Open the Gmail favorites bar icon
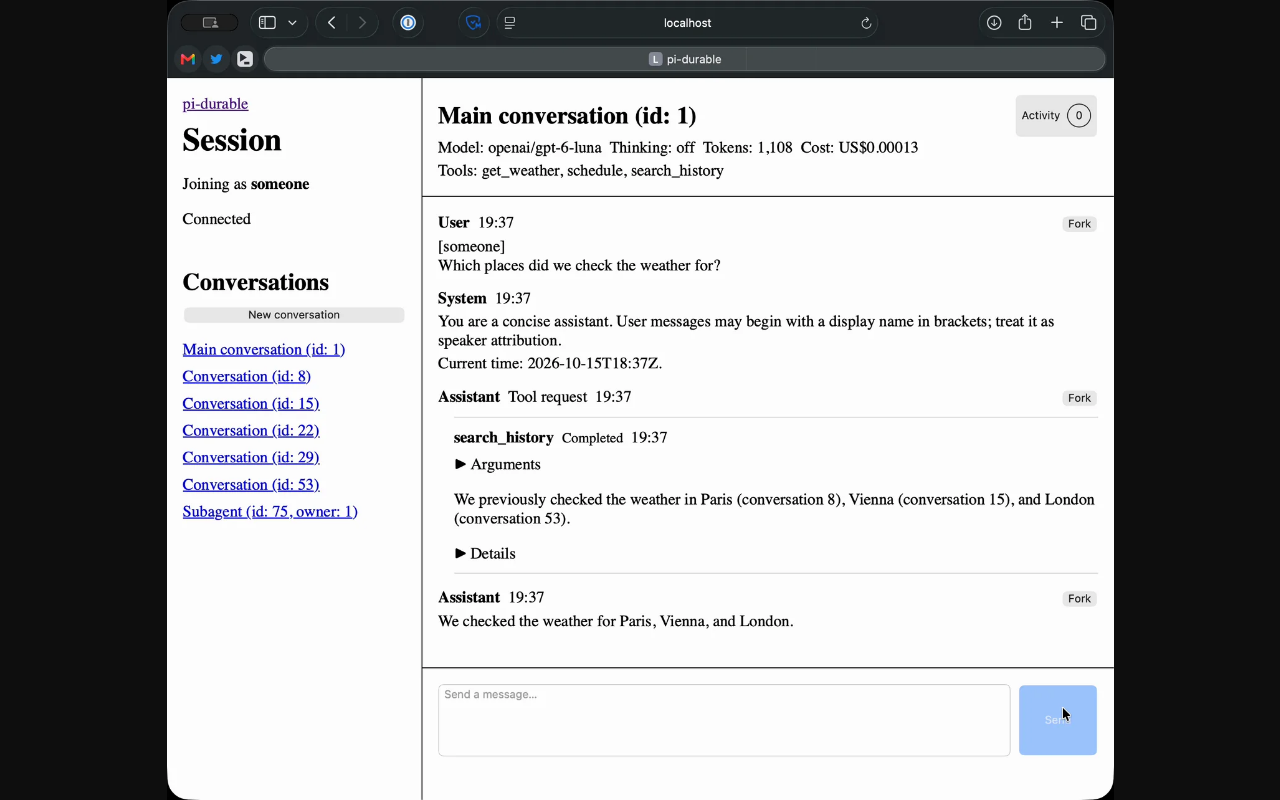This screenshot has width=1280, height=800. 187,59
